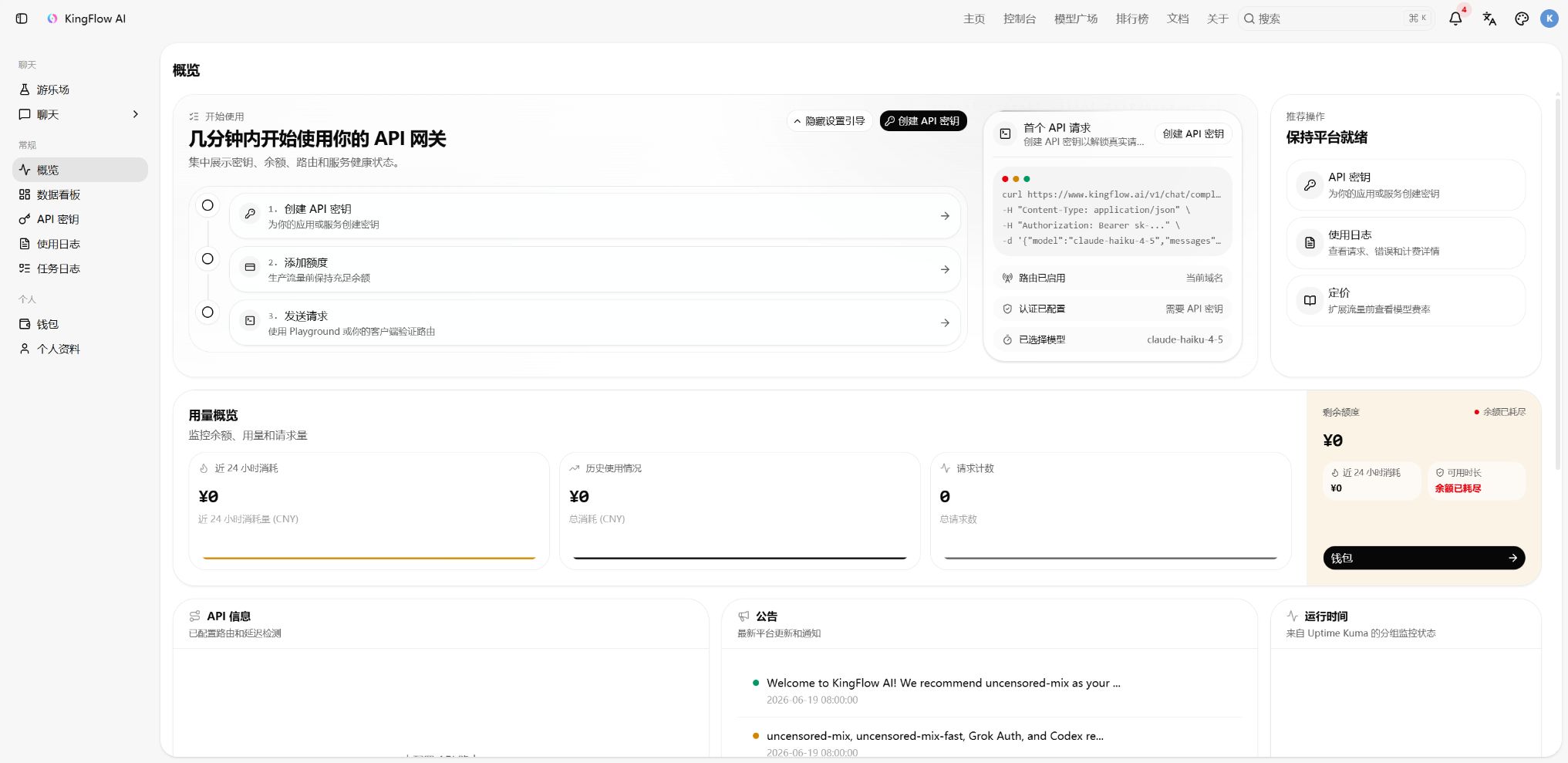The image size is (1568, 763).
Task: Click the pulse icon beside 运行时间
Action: click(1292, 616)
